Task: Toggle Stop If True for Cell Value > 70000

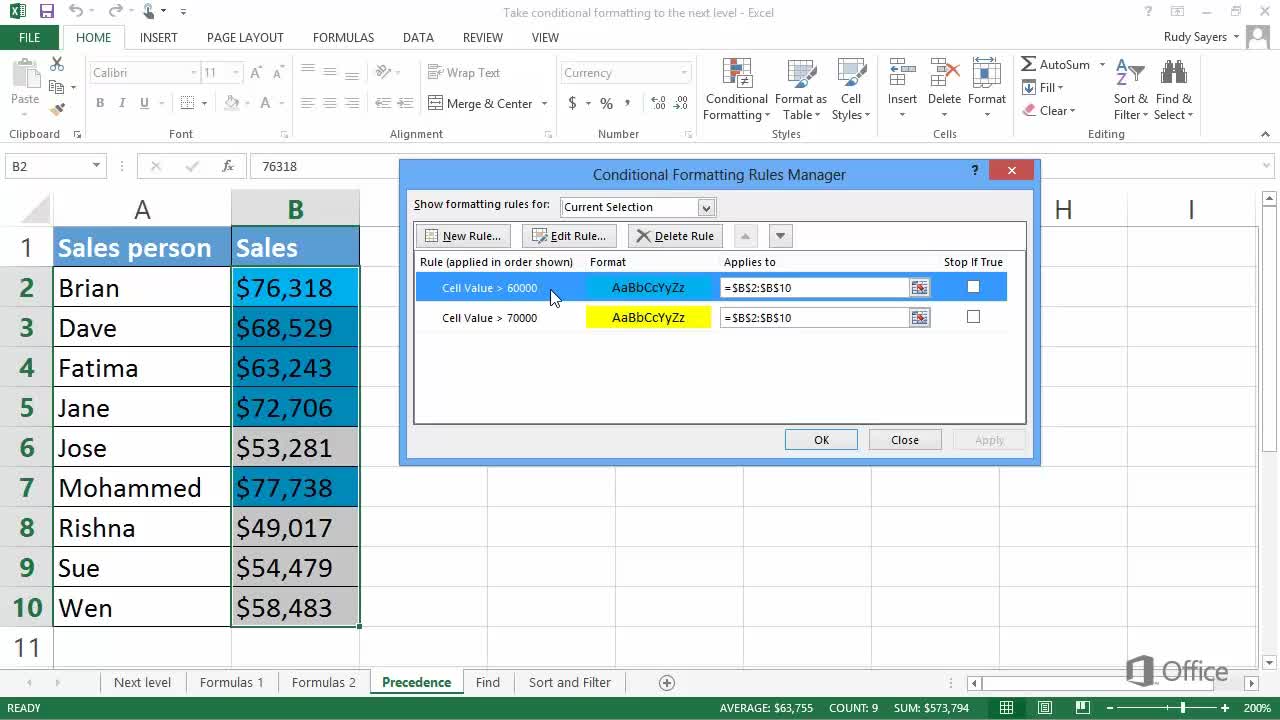Action: point(973,317)
